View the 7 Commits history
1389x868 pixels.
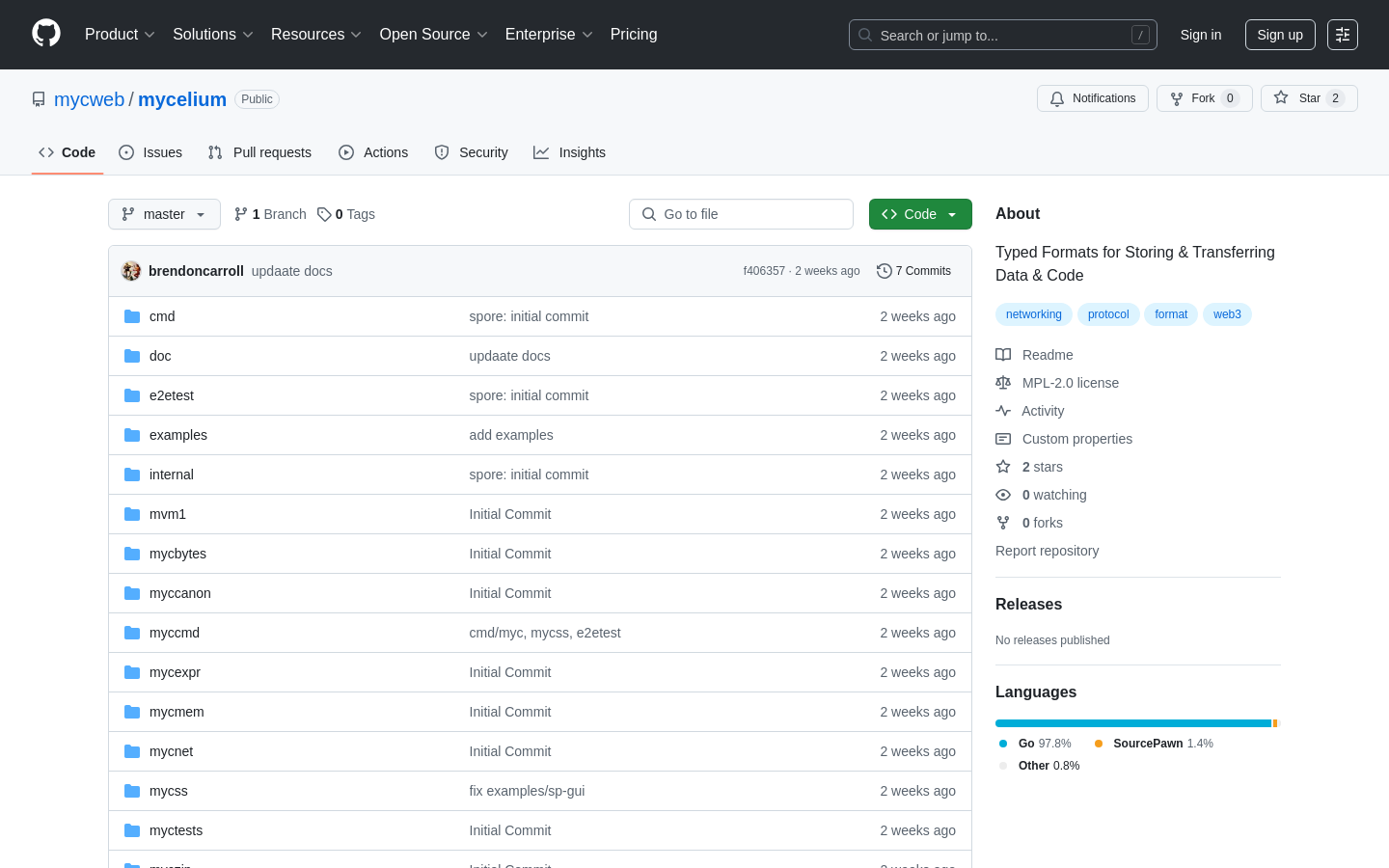pos(913,271)
